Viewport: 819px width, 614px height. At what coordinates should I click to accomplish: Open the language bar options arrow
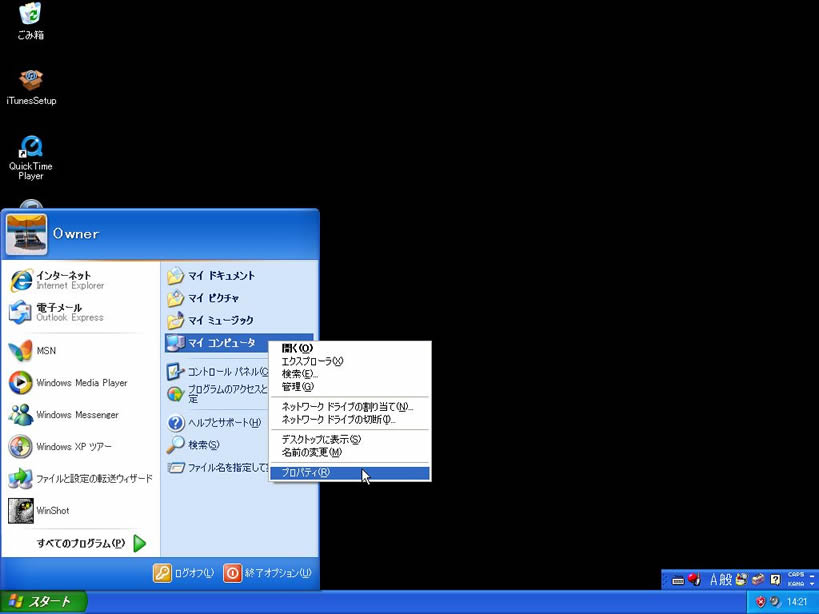click(812, 584)
